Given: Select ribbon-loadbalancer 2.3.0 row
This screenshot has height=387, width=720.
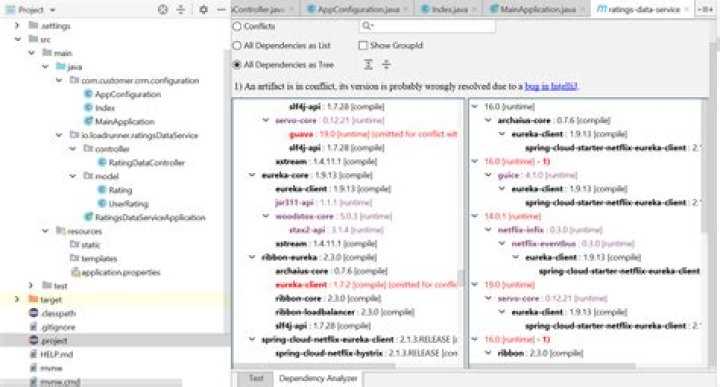Looking at the screenshot, I should point(344,312).
